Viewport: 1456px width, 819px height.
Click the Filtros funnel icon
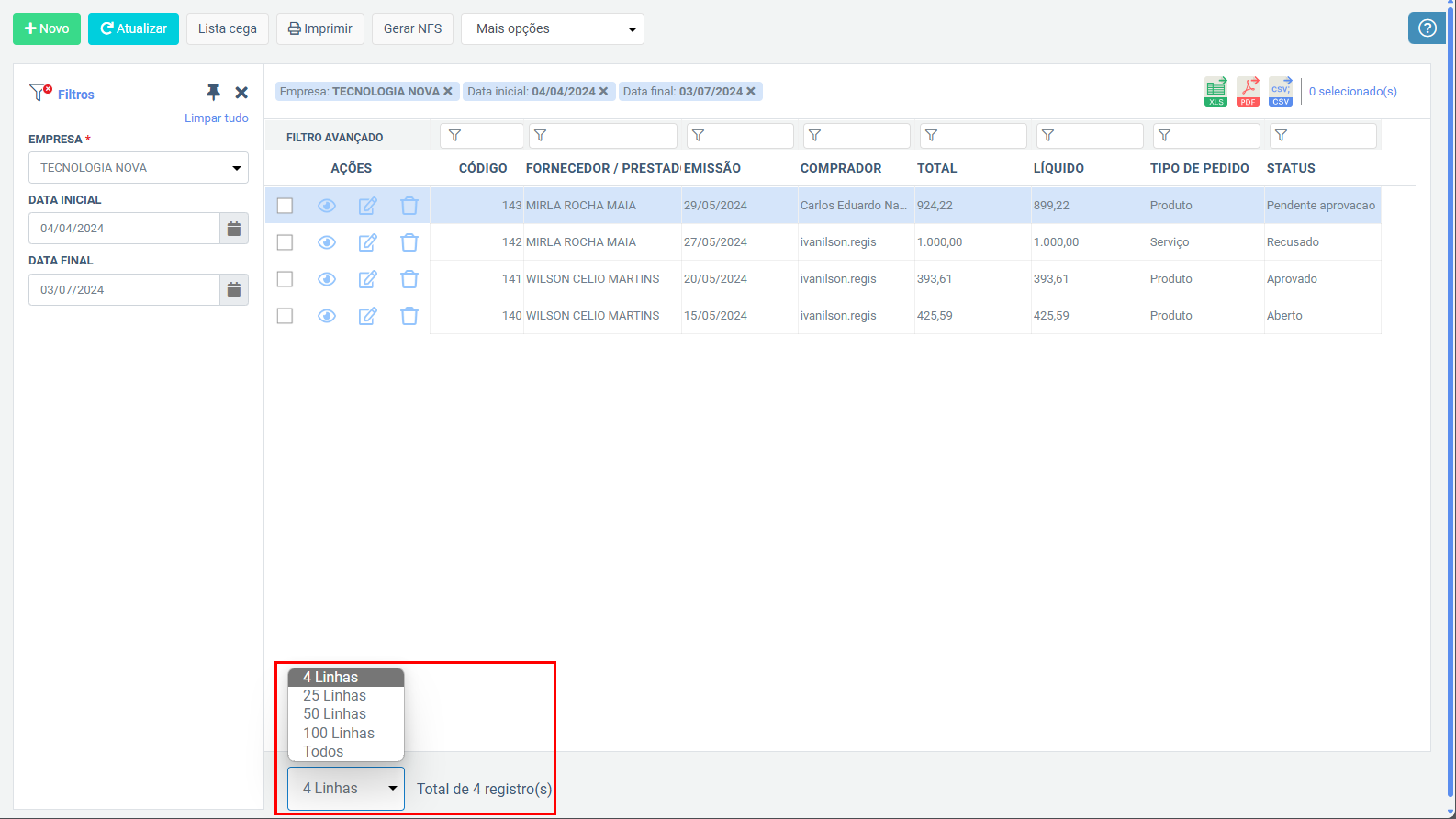coord(40,92)
